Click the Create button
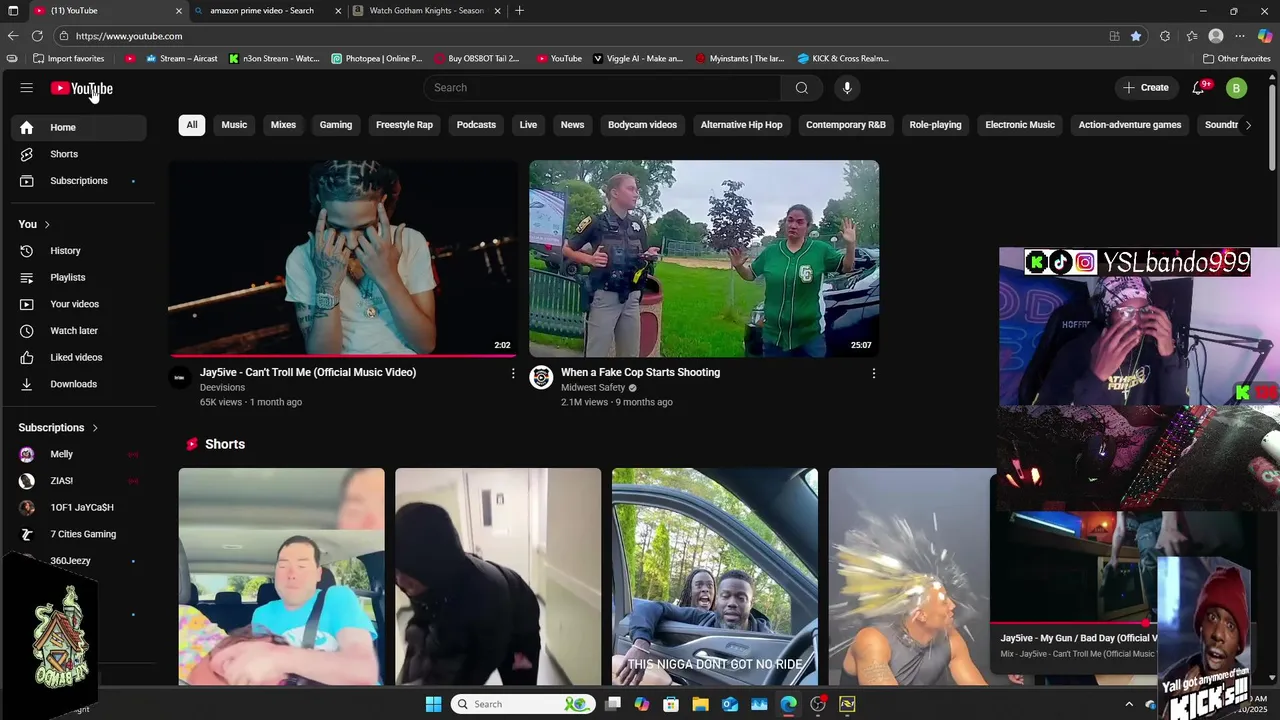This screenshot has width=1280, height=720. 1146,88
